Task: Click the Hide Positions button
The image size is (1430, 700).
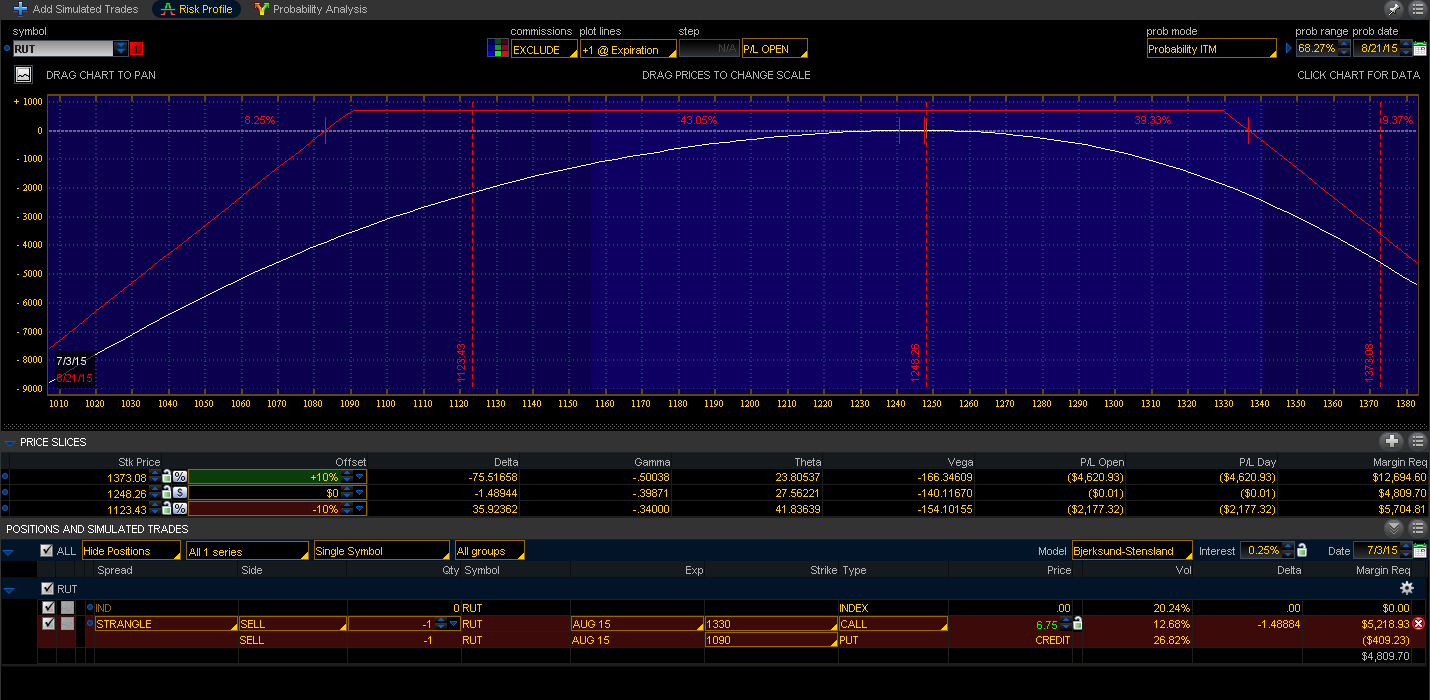Action: coord(131,550)
